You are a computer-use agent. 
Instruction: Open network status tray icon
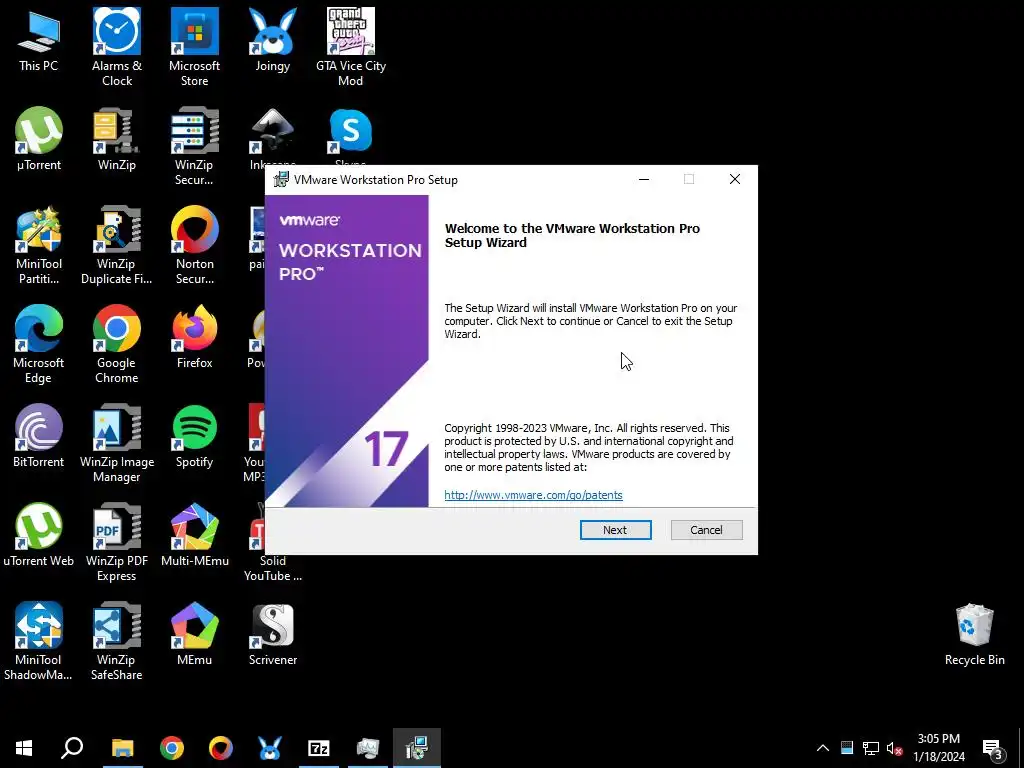[871, 748]
